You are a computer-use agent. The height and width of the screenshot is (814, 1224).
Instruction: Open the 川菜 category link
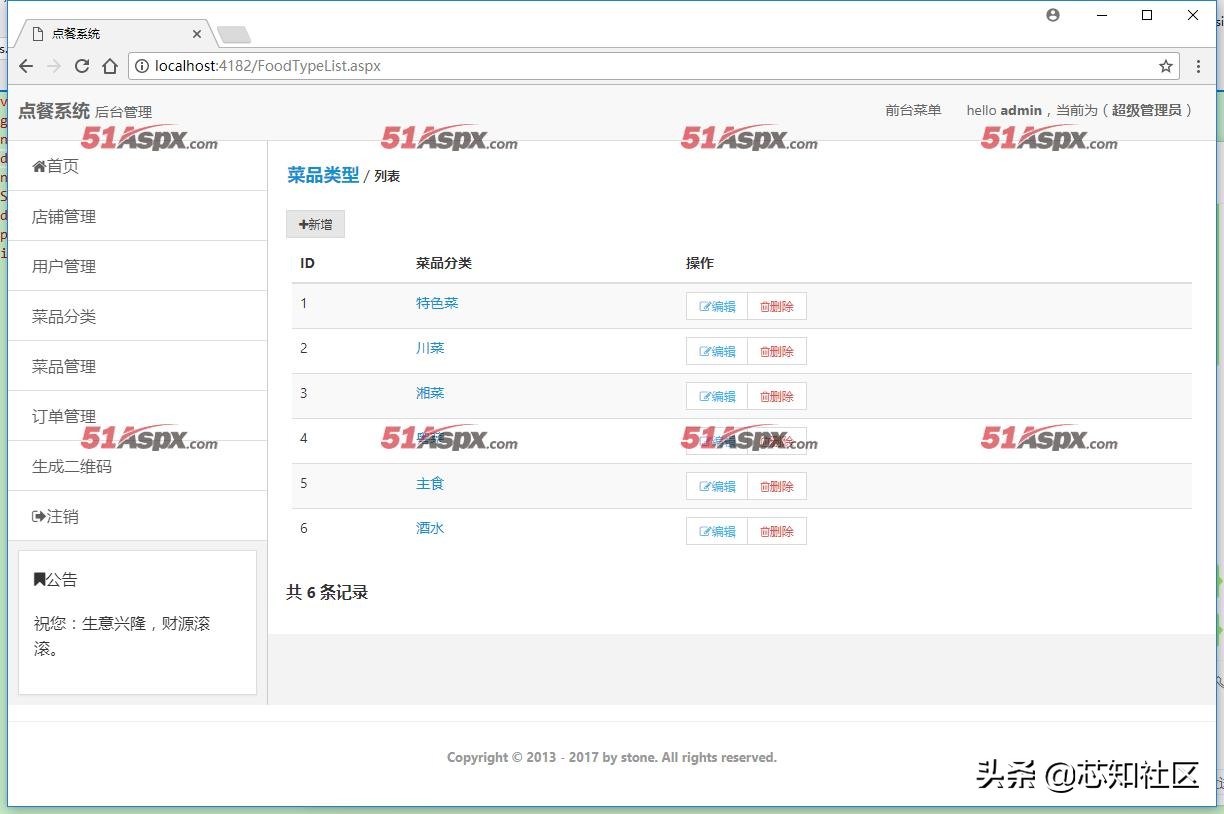[430, 348]
